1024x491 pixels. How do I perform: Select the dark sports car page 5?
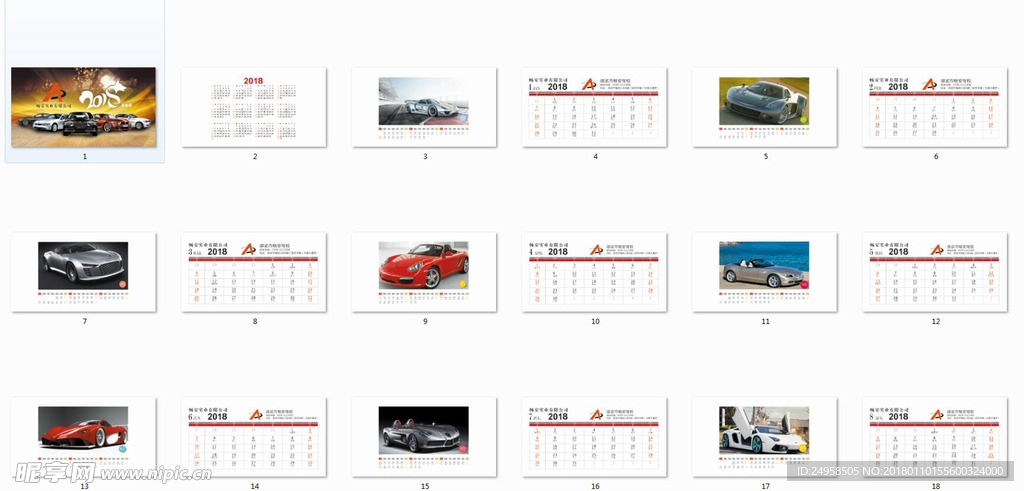point(765,107)
